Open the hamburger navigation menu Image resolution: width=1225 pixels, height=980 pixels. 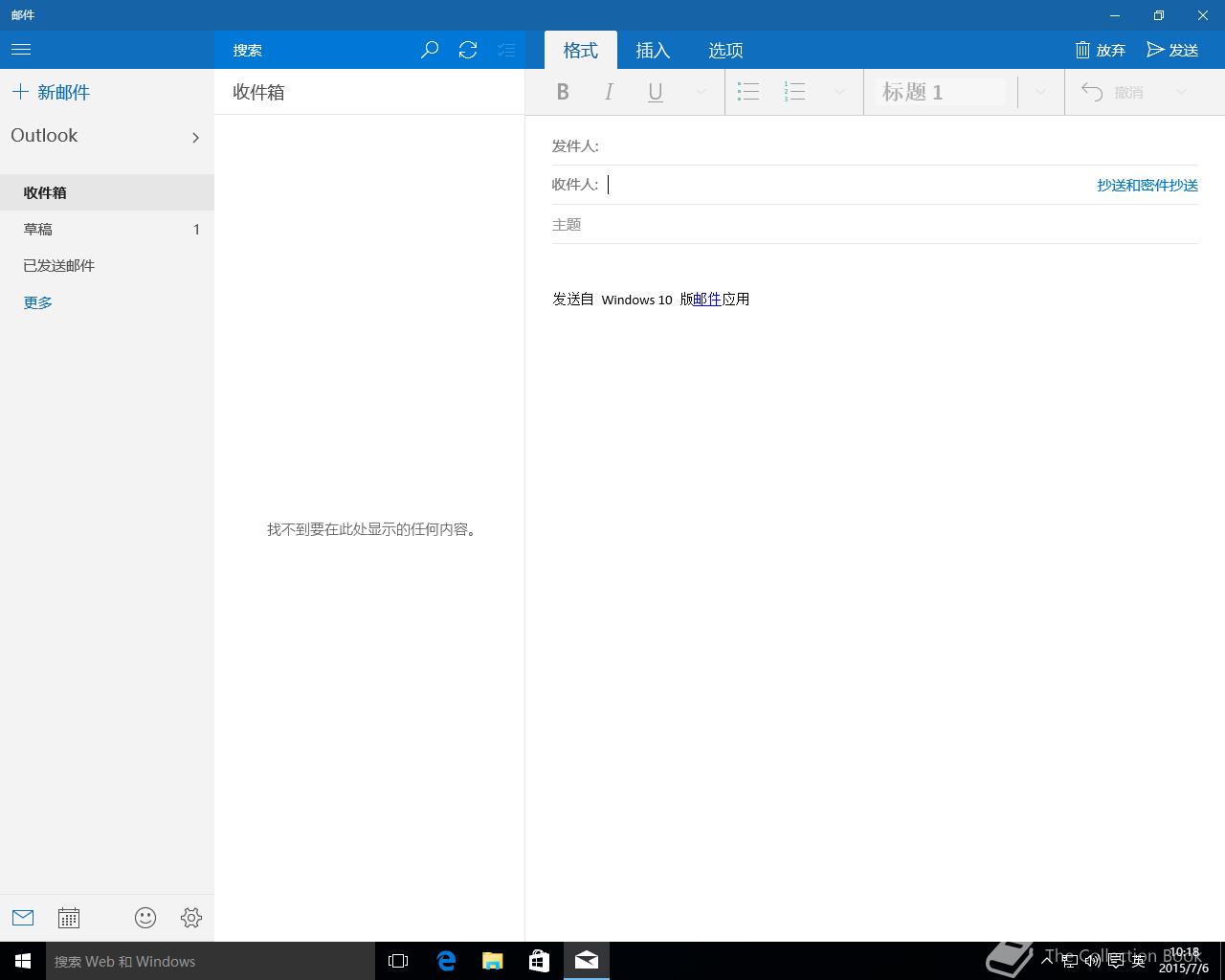pyautogui.click(x=21, y=50)
